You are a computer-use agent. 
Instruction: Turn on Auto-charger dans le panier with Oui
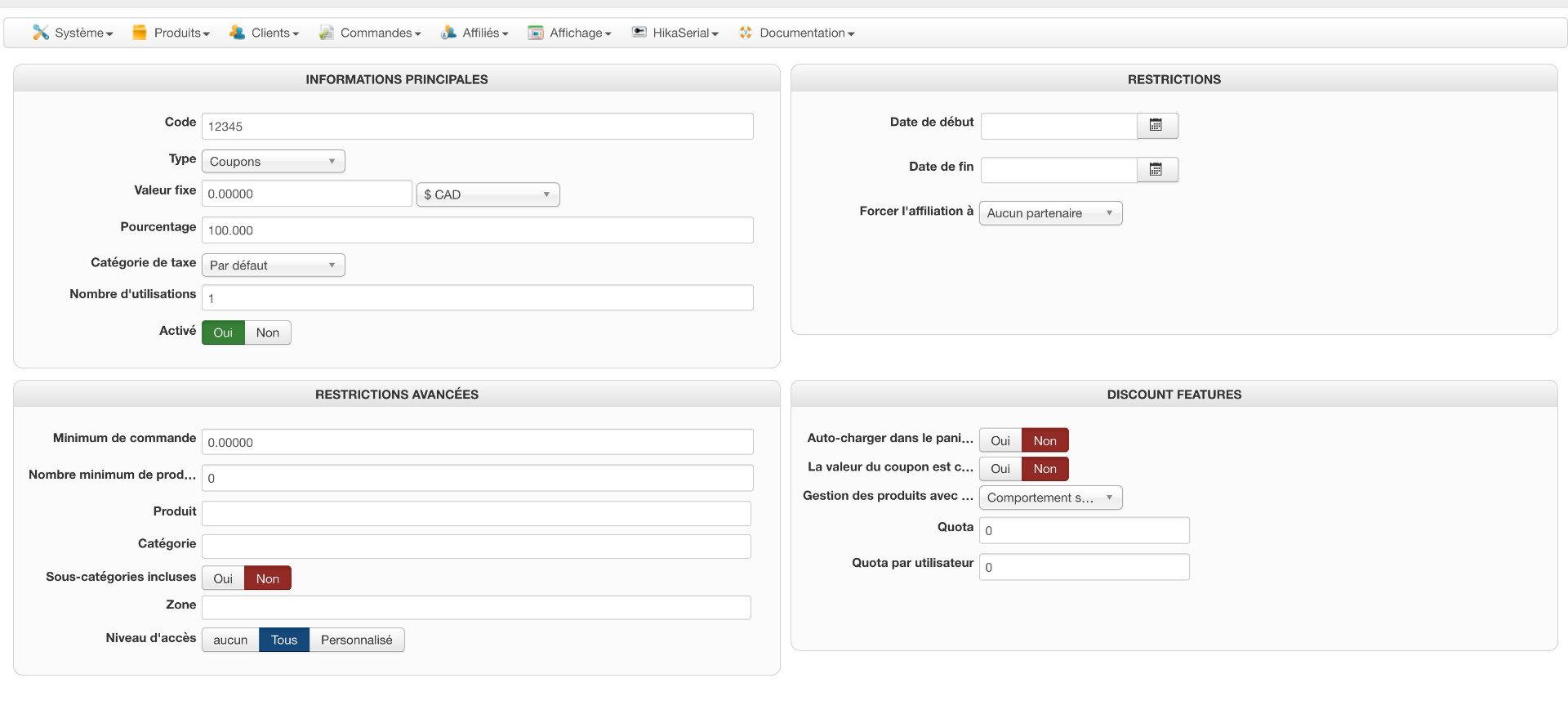[1000, 441]
